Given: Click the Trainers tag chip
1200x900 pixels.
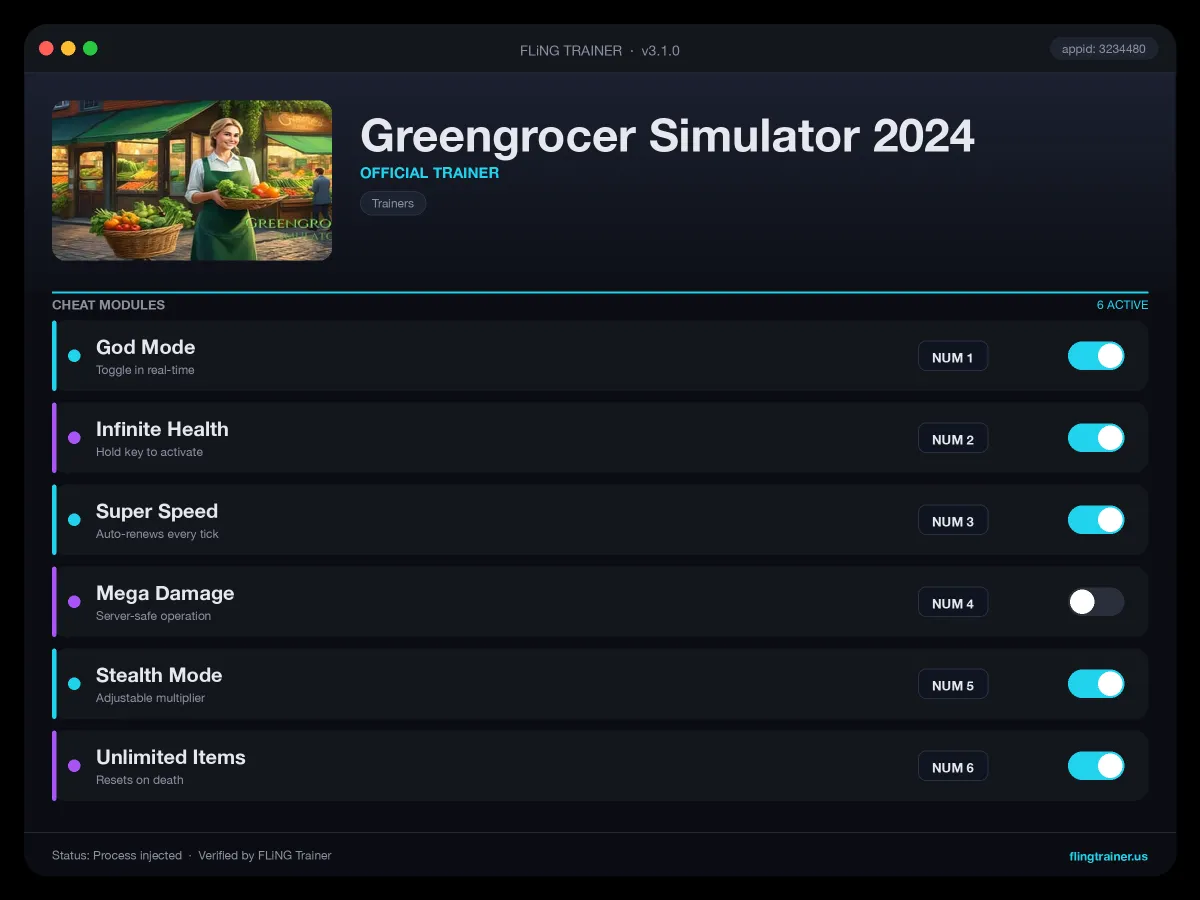Looking at the screenshot, I should point(393,203).
